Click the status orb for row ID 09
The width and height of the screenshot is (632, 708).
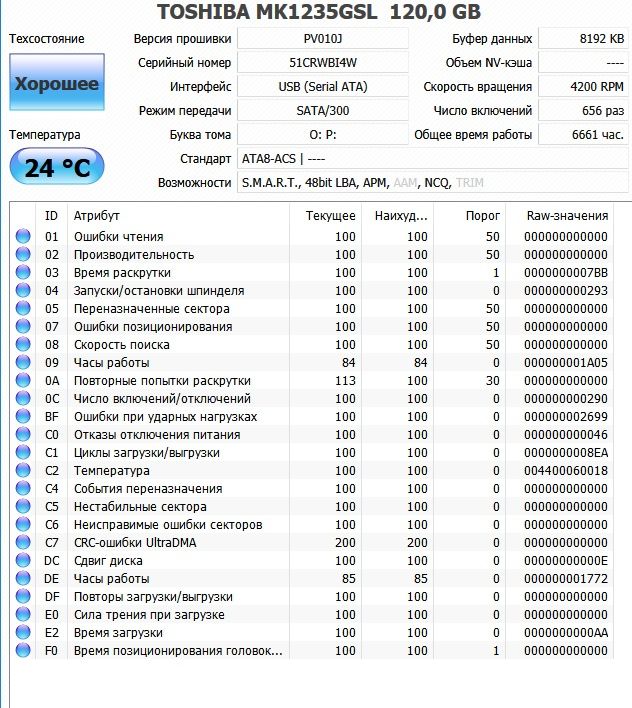tap(23, 362)
